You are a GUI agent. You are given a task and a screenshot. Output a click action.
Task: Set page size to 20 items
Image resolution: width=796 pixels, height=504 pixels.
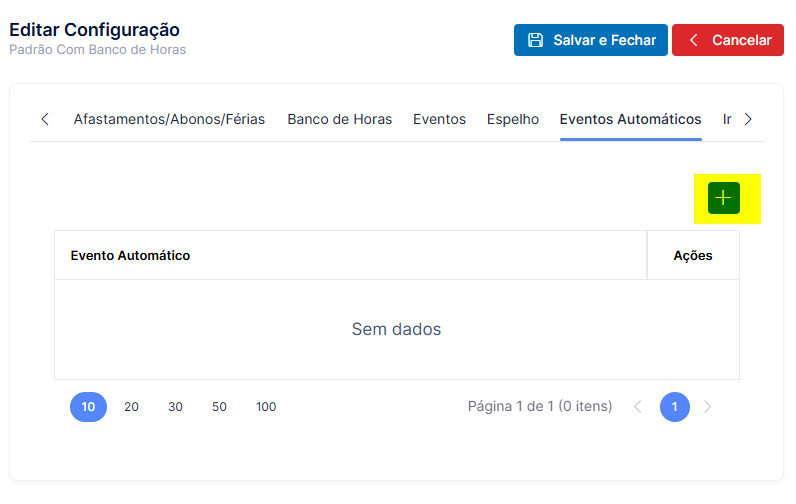pos(131,407)
